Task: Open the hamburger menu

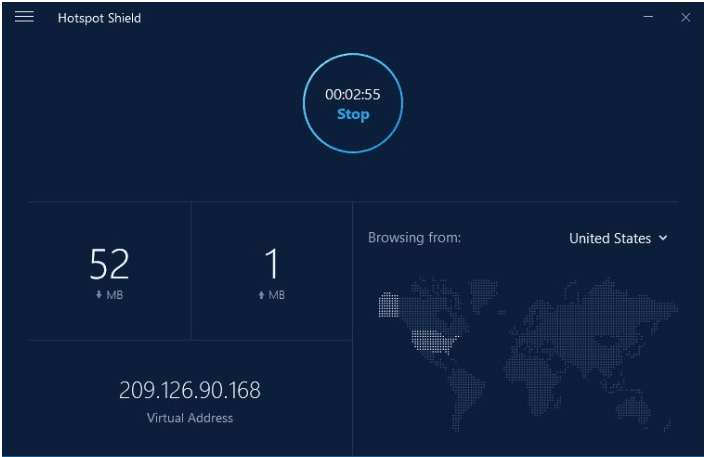Action: point(24,17)
